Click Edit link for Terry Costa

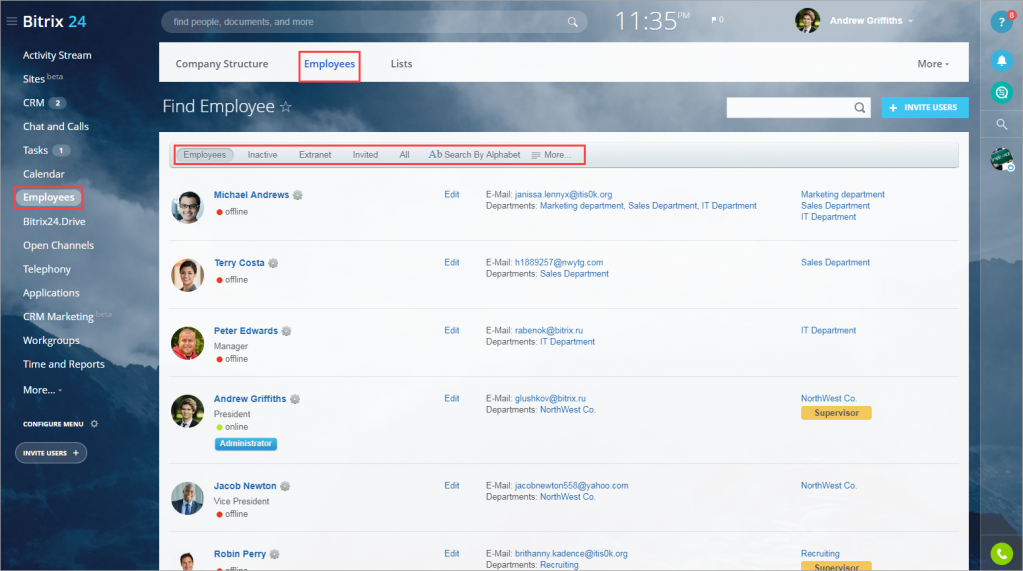tap(451, 262)
